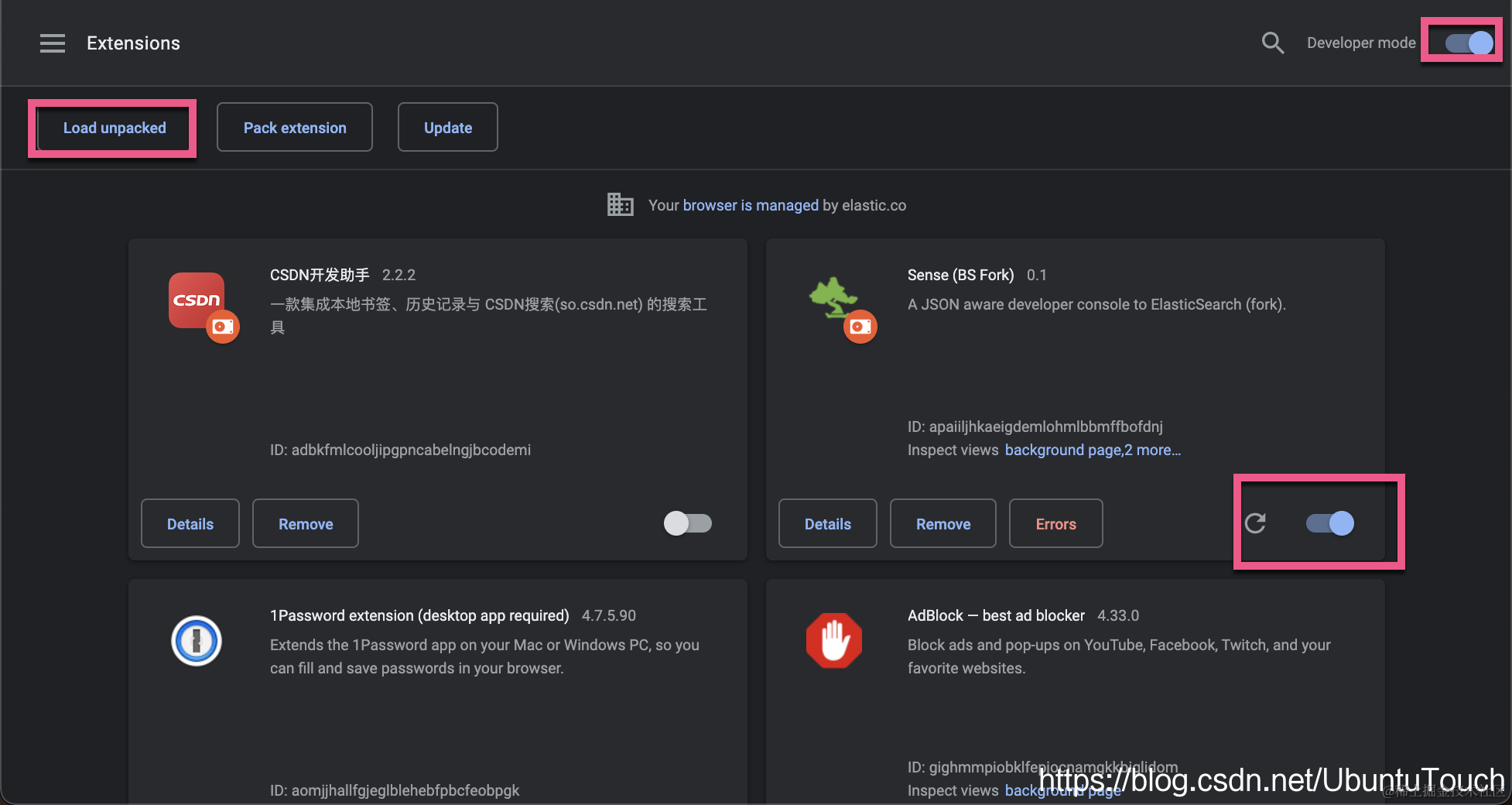Click the 'Sense (BS Fork)' extension name
The height and width of the screenshot is (805, 1512).
(x=960, y=275)
